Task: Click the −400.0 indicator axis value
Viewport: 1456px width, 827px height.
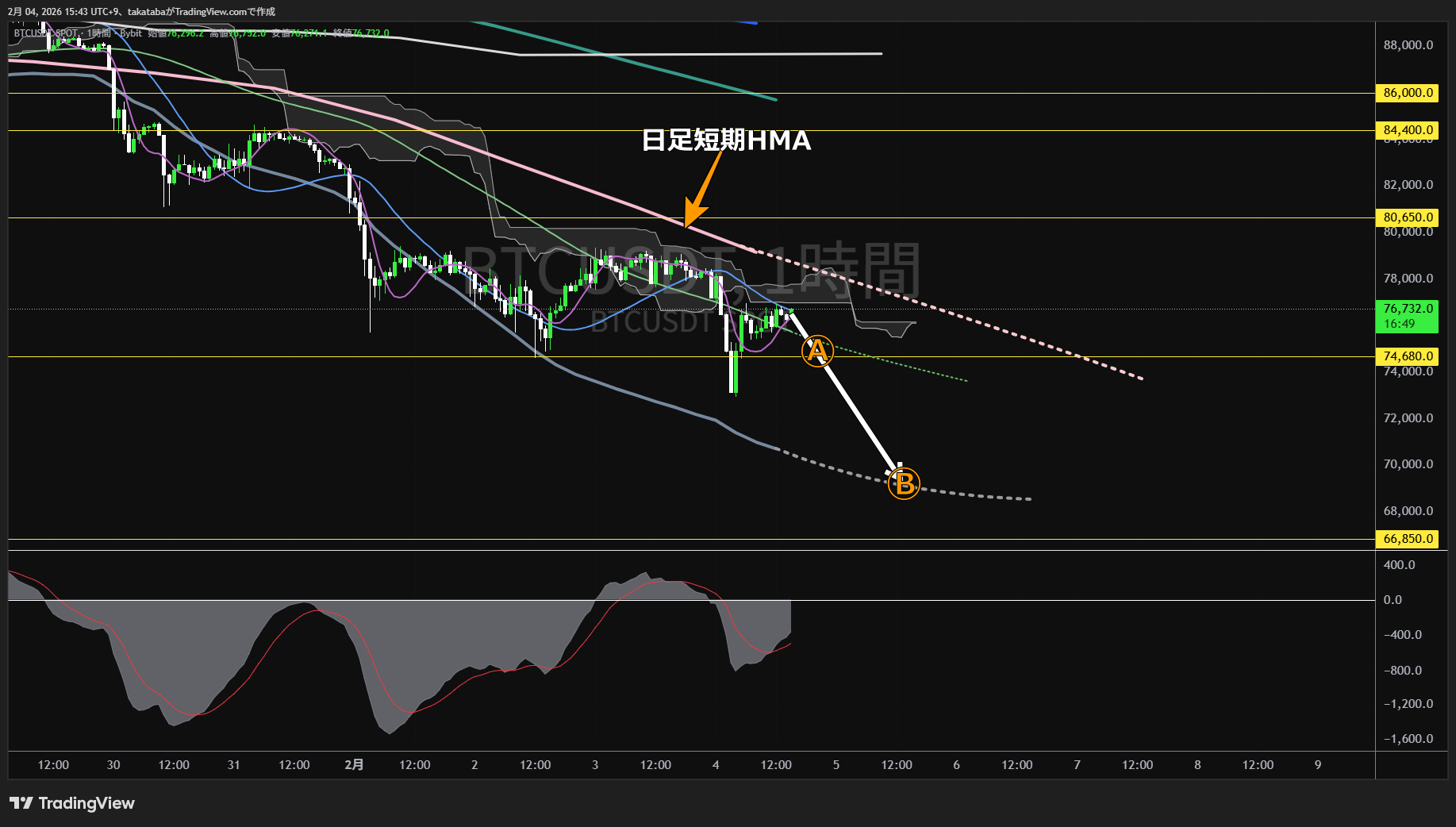Action: point(1402,635)
